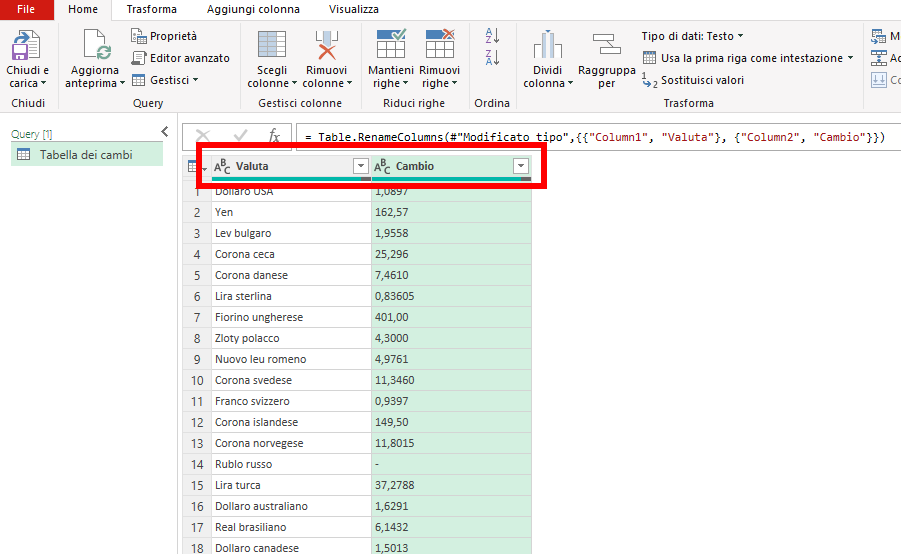Select the Franco svizzero cell

pos(291,401)
